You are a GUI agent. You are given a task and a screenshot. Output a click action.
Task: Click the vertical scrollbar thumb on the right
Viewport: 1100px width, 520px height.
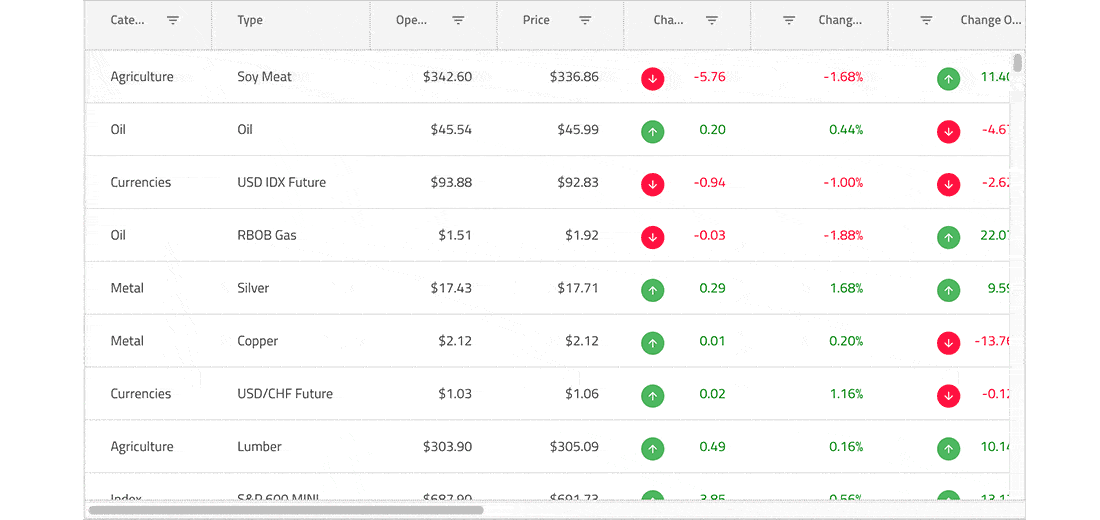(1018, 64)
